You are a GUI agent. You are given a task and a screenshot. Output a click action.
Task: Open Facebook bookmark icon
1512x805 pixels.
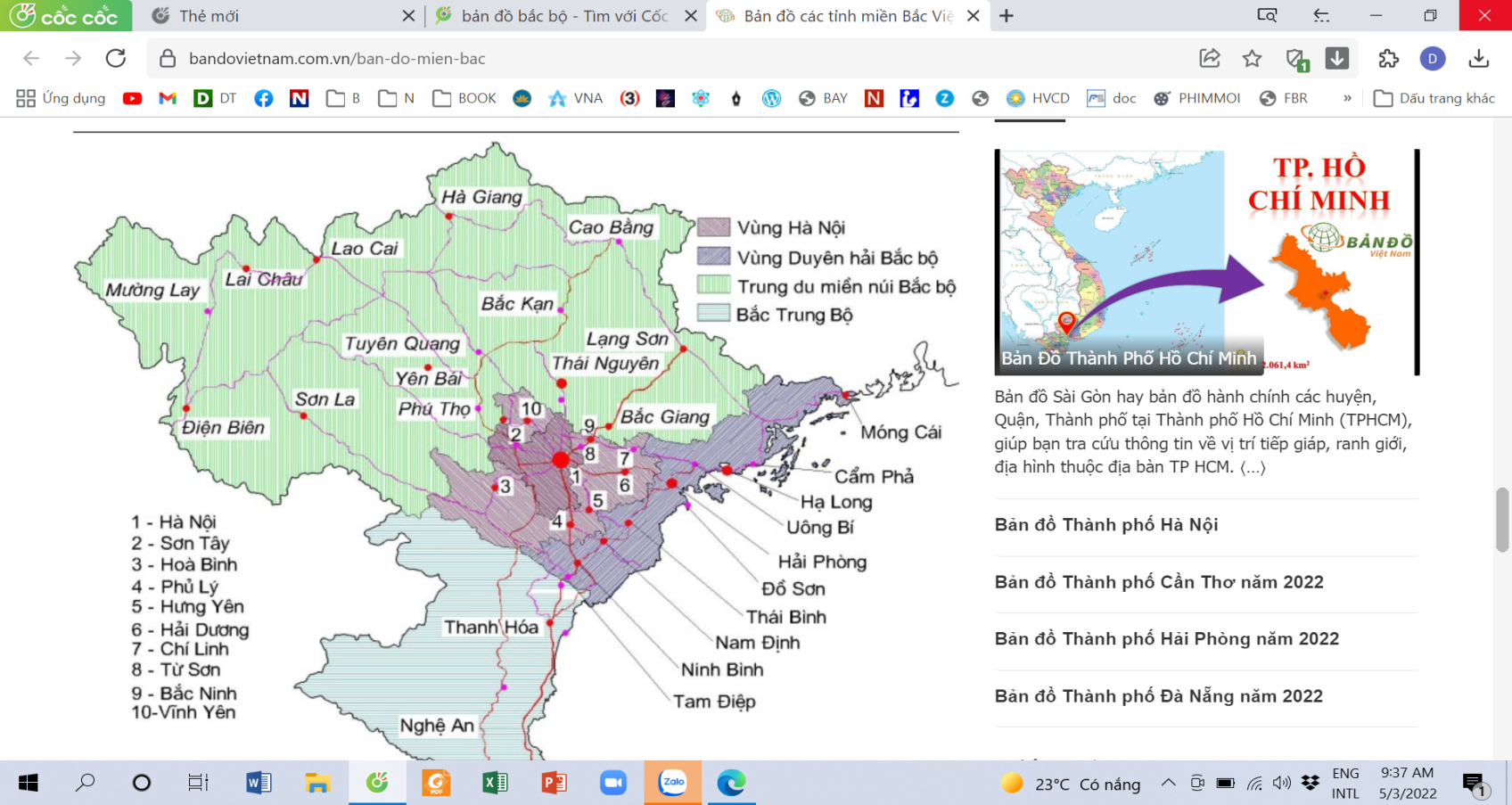point(263,98)
